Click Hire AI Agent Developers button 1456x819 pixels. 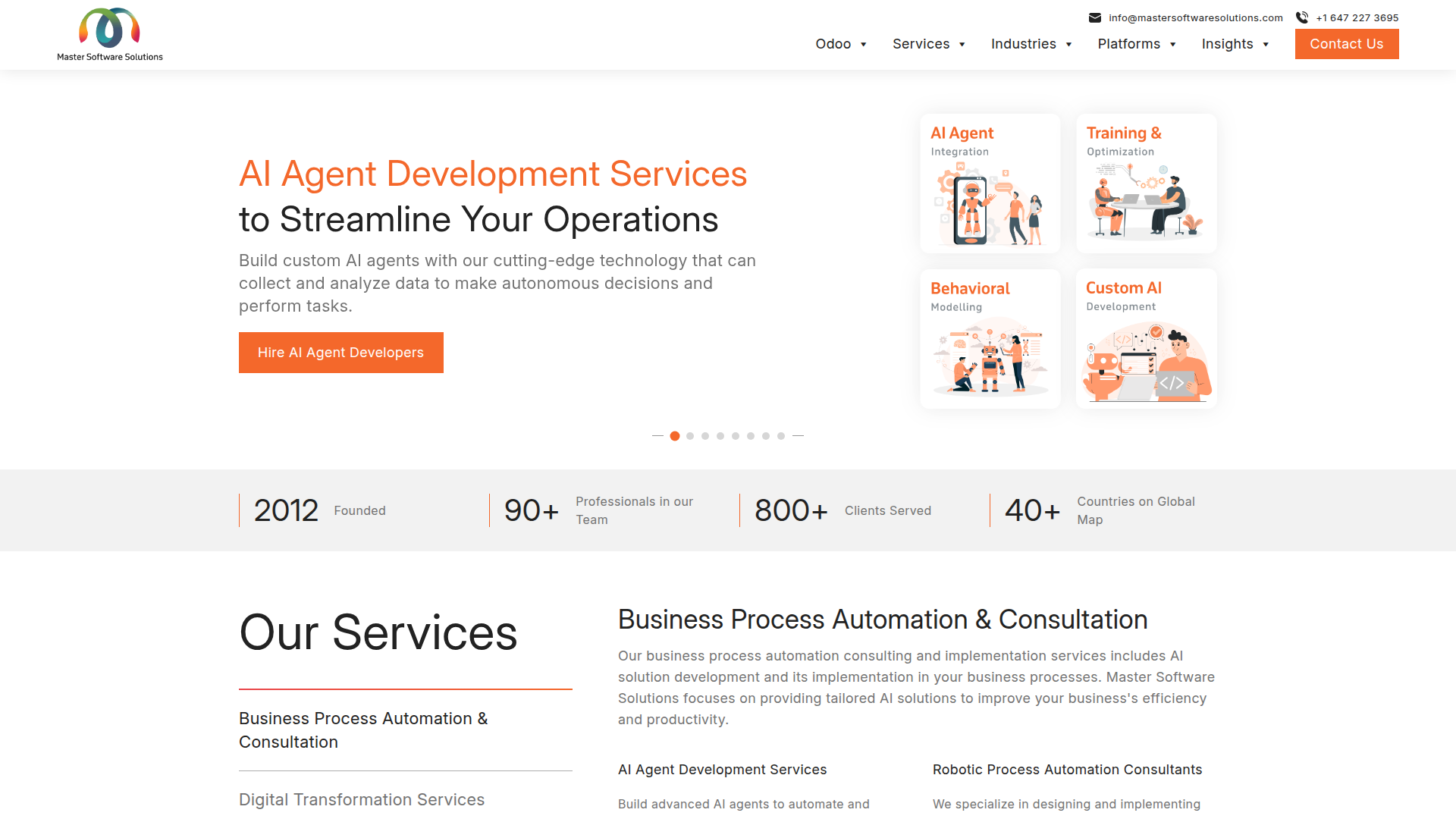click(341, 353)
